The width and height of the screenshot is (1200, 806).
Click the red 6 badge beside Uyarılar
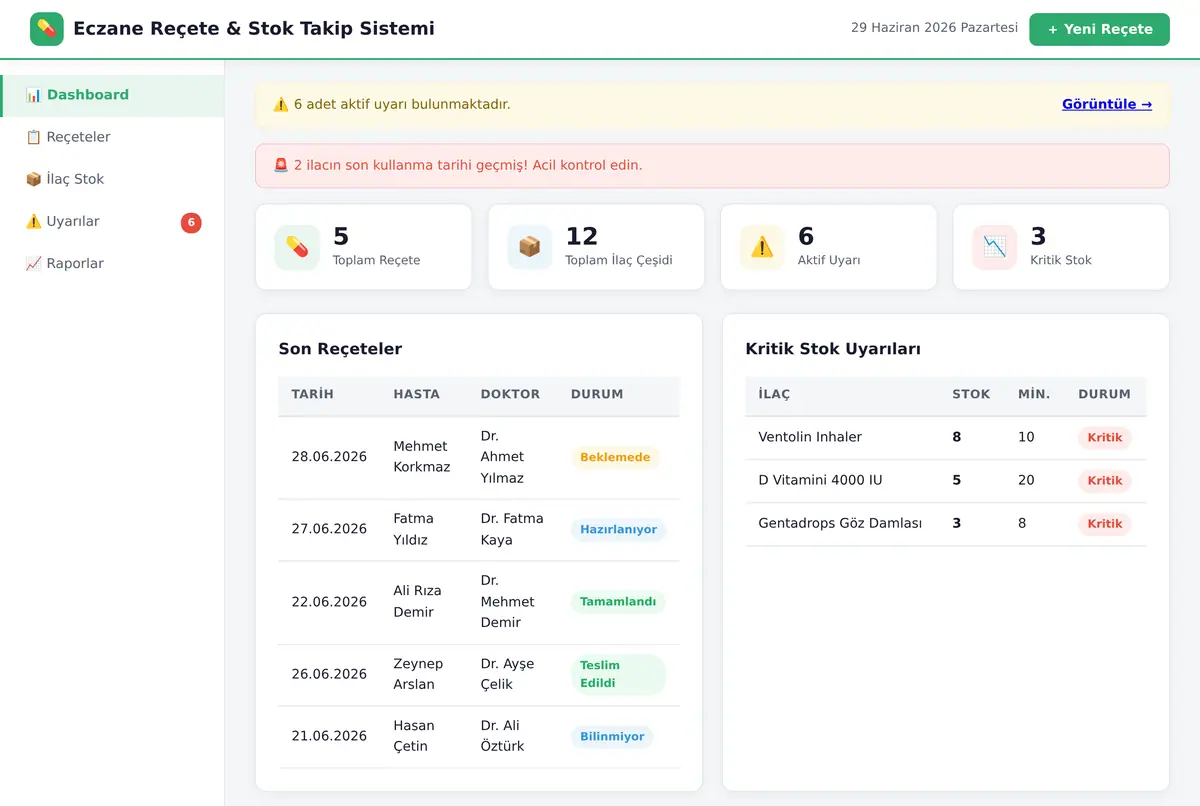pos(191,222)
